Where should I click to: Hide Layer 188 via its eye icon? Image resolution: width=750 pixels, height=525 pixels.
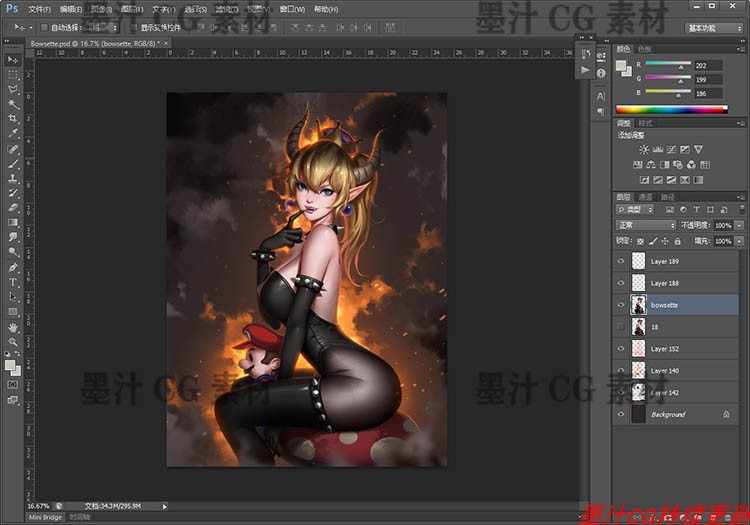pos(621,283)
